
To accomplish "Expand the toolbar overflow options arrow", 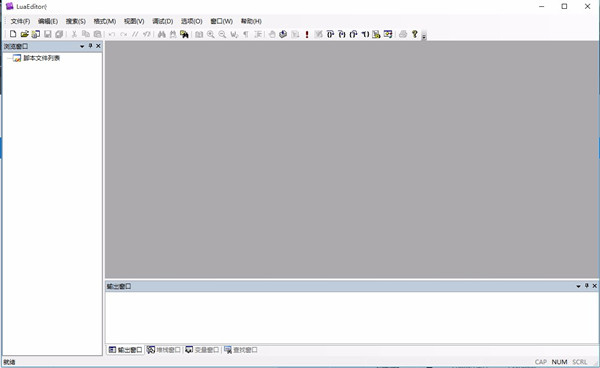I will tap(424, 36).
